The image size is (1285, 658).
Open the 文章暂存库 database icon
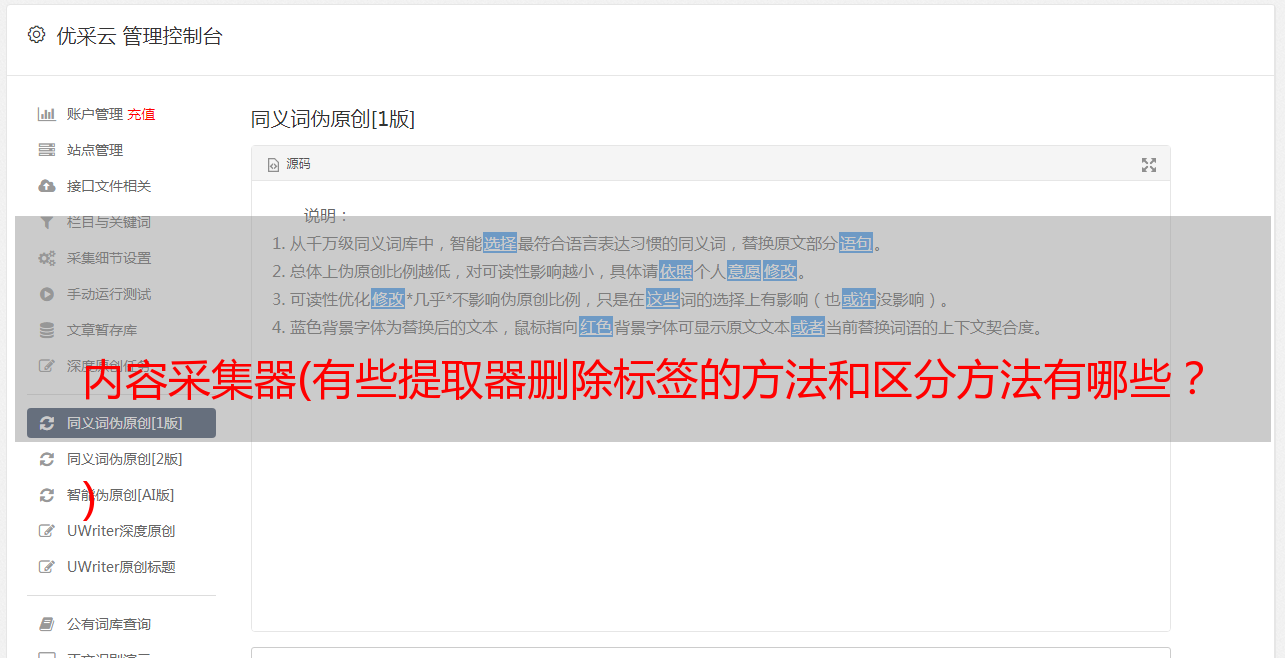46,330
